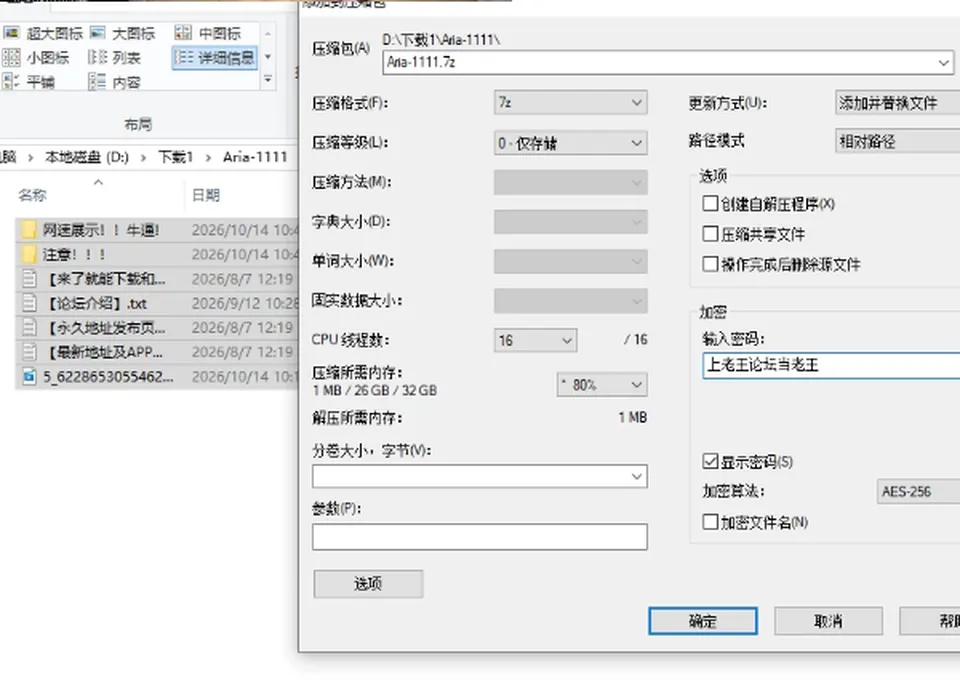Switch Explorer layout to 中图标
Viewport: 960px width, 693px height.
point(208,33)
